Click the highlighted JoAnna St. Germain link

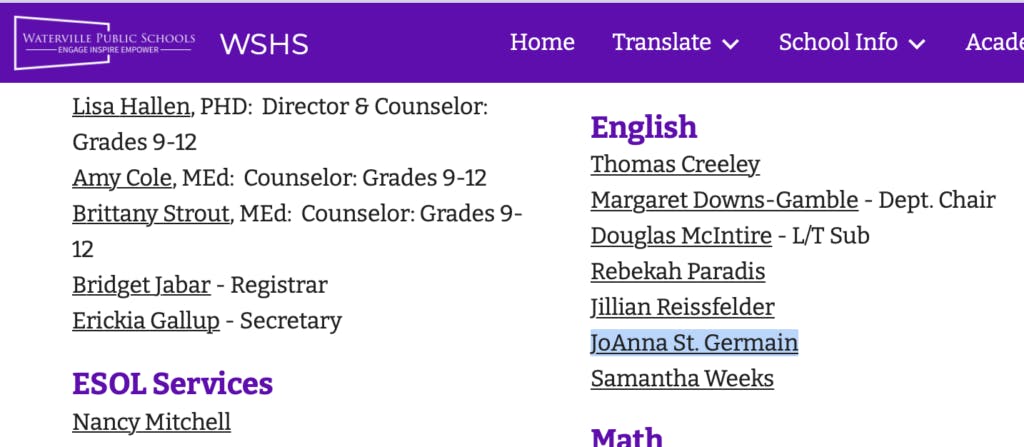click(694, 343)
